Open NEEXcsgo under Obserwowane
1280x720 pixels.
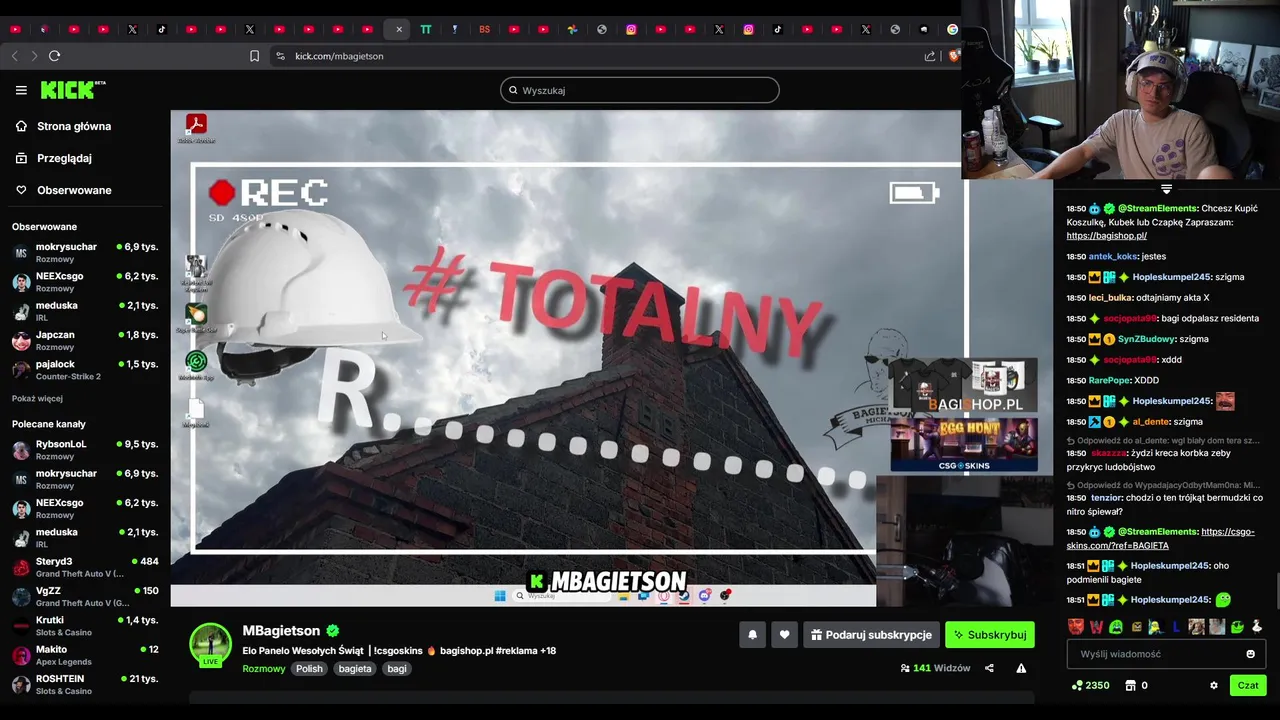pos(85,281)
